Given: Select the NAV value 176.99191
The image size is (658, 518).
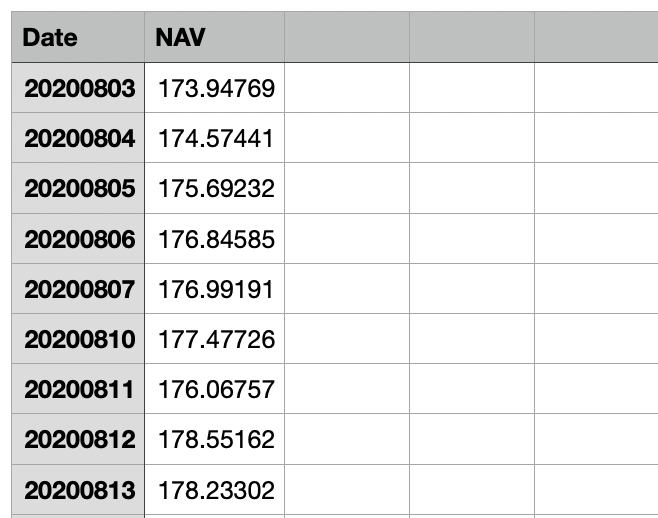Looking at the screenshot, I should [x=214, y=288].
